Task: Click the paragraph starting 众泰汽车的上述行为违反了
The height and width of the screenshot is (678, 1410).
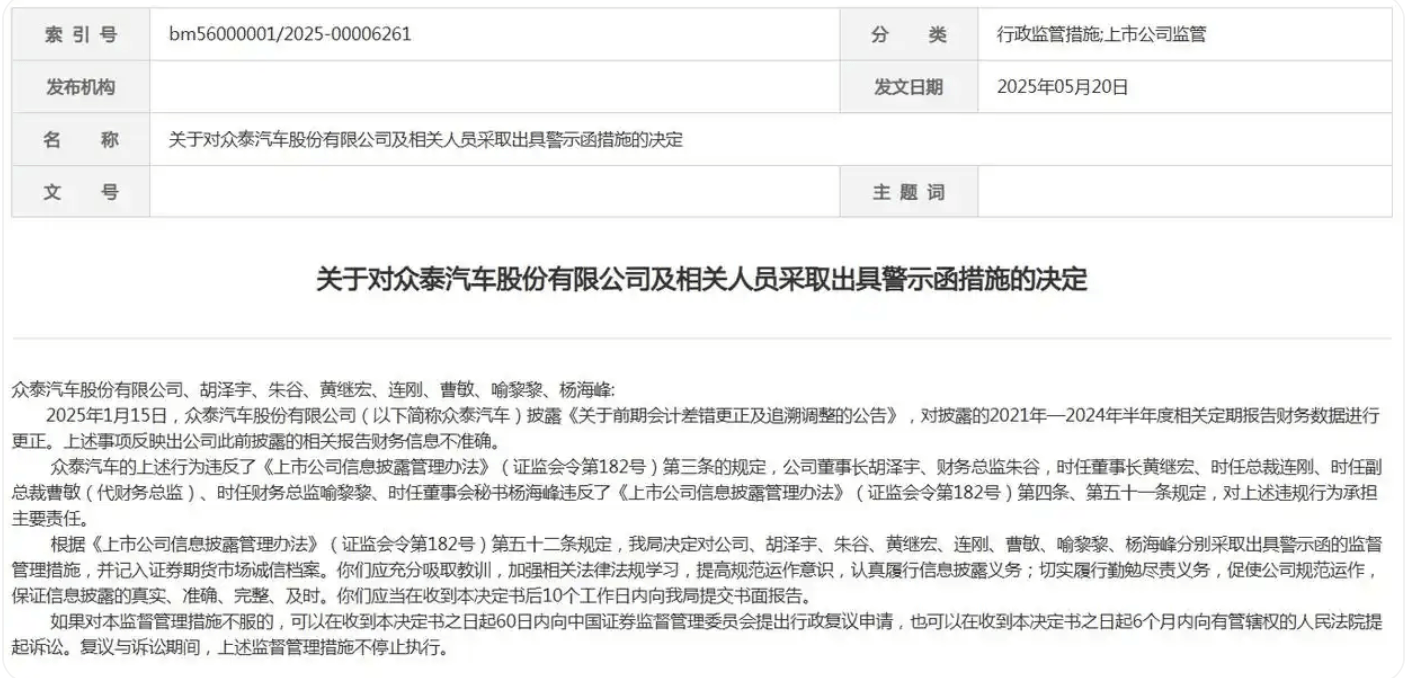Action: click(x=698, y=492)
